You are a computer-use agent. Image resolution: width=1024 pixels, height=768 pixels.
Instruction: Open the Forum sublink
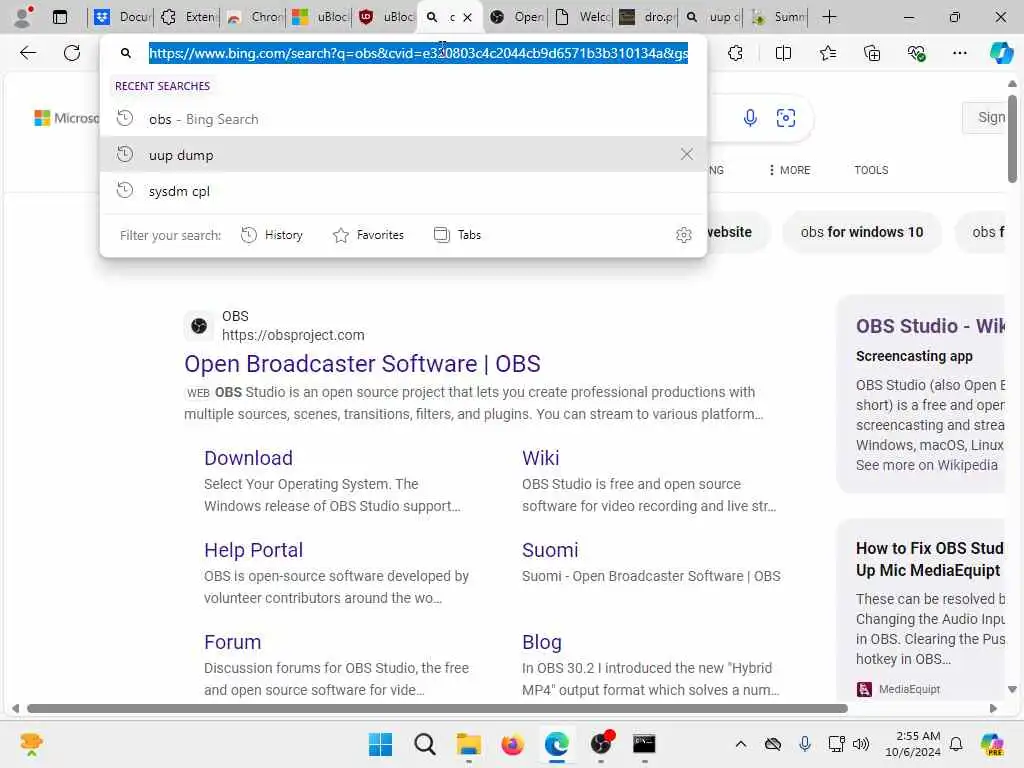click(x=232, y=642)
